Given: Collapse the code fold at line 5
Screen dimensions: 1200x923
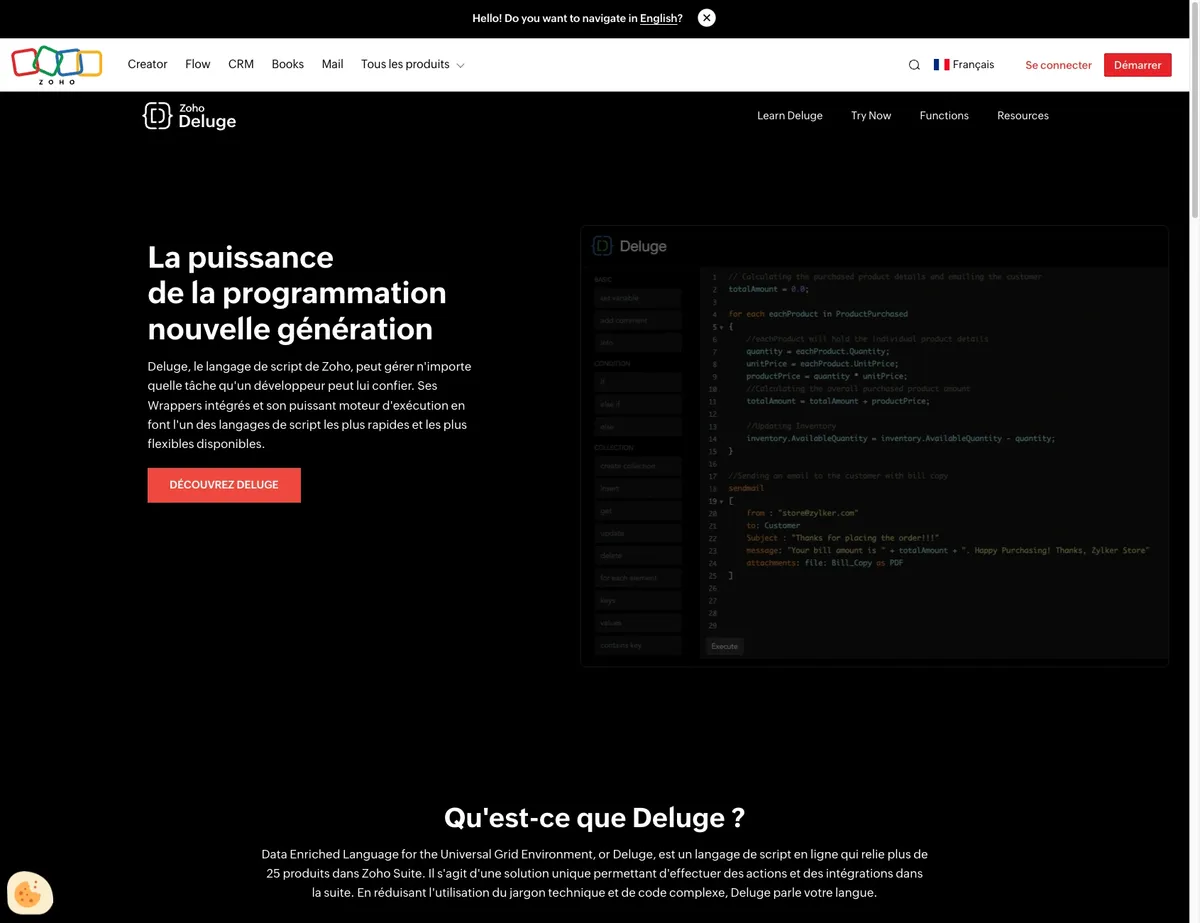Looking at the screenshot, I should pos(722,327).
